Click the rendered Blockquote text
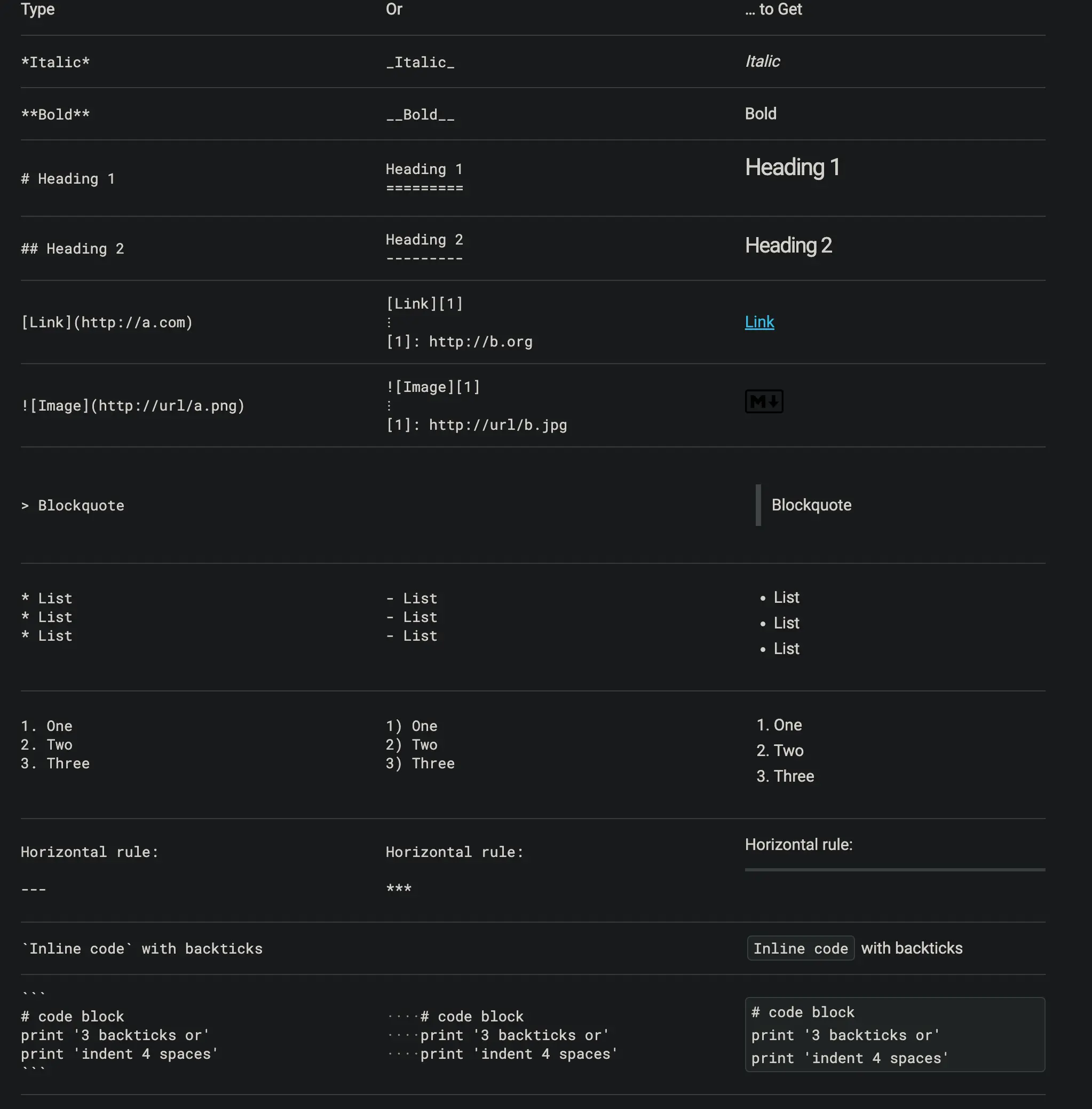This screenshot has height=1109, width=1092. (x=811, y=505)
